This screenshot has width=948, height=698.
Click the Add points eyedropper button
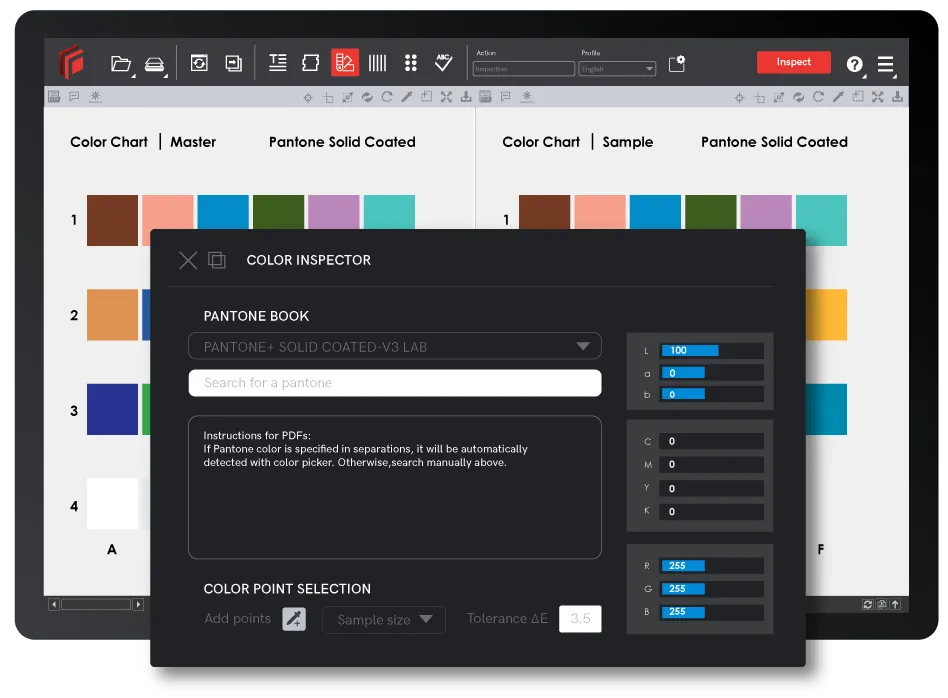[294, 619]
